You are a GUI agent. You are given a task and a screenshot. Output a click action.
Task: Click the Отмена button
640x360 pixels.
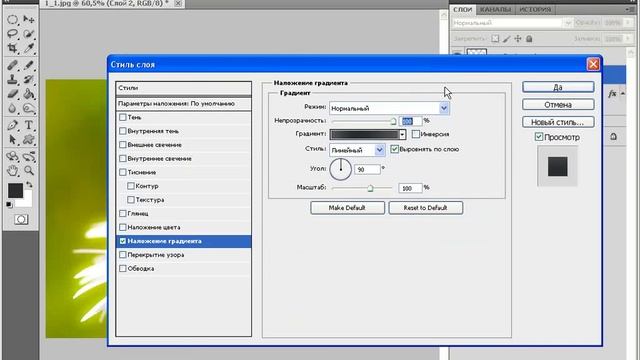tap(558, 104)
